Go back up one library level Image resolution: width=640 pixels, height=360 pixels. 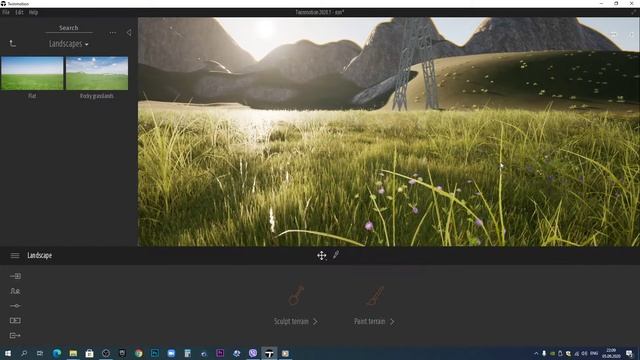click(x=13, y=43)
